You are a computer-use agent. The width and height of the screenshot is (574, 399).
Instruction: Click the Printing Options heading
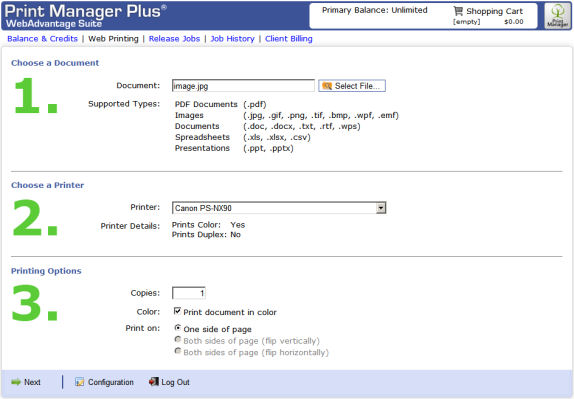[x=46, y=271]
